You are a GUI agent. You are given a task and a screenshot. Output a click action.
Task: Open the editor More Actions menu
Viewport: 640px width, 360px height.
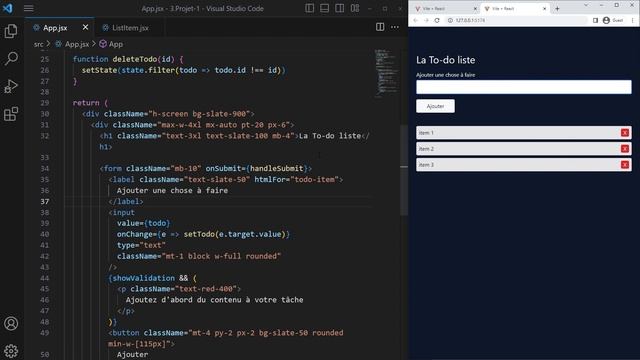tap(395, 27)
